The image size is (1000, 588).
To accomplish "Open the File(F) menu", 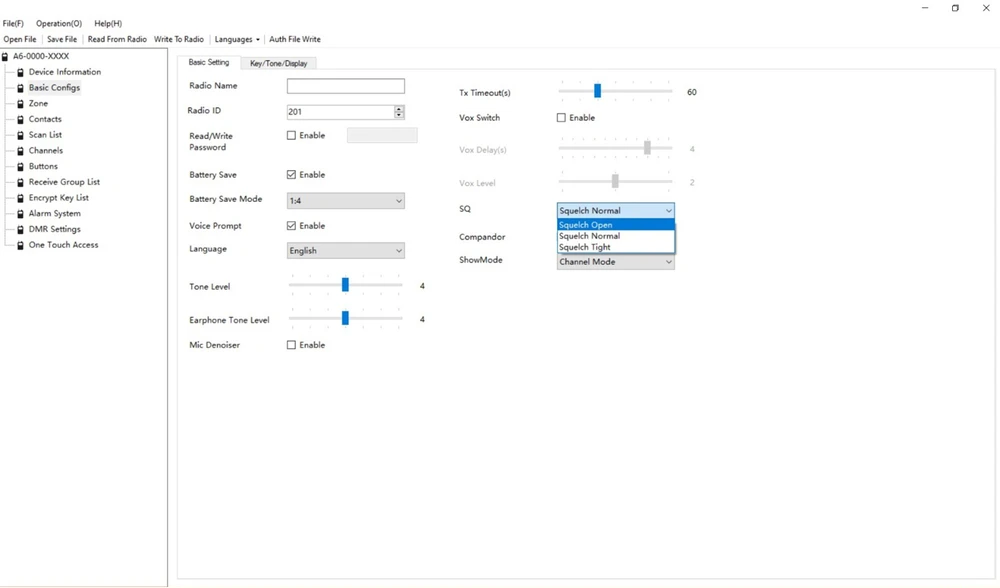I will pyautogui.click(x=13, y=24).
